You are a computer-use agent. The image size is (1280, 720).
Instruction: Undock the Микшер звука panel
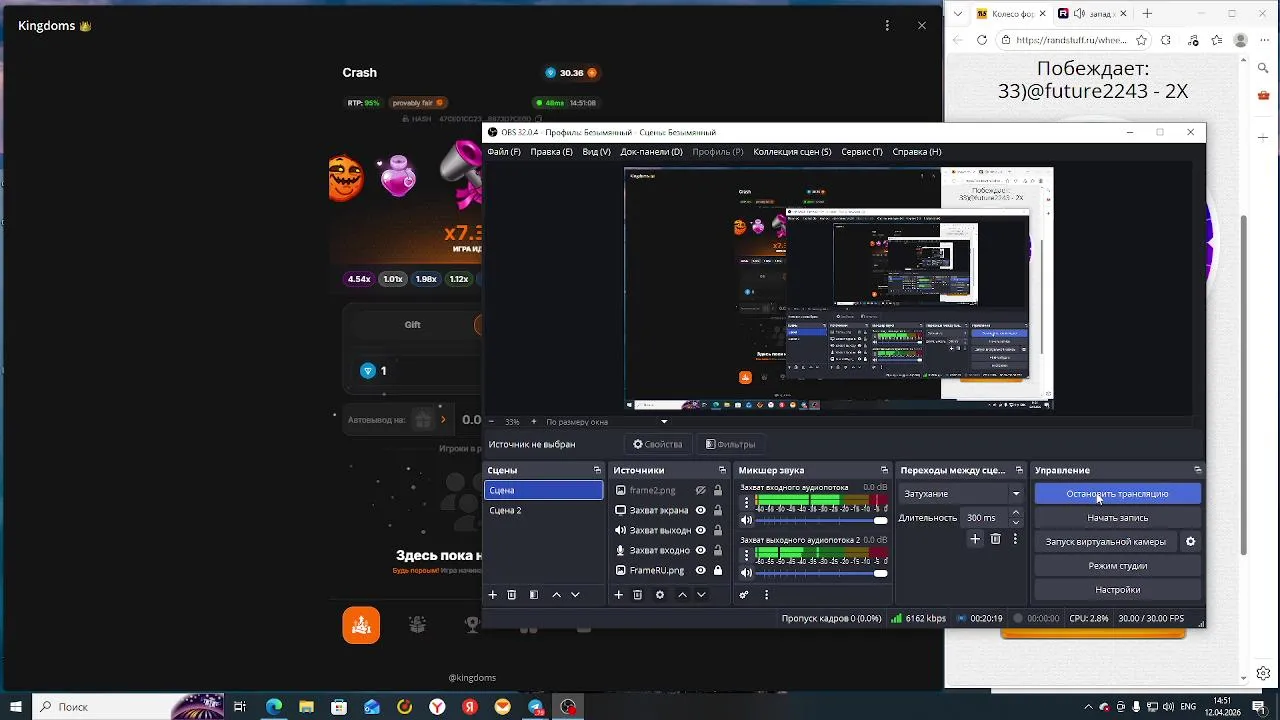tap(884, 470)
